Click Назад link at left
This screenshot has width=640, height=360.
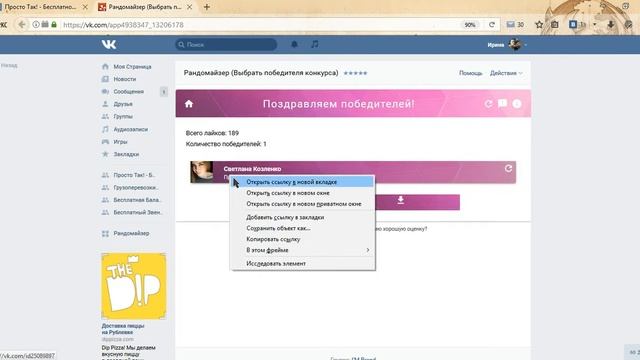point(9,65)
